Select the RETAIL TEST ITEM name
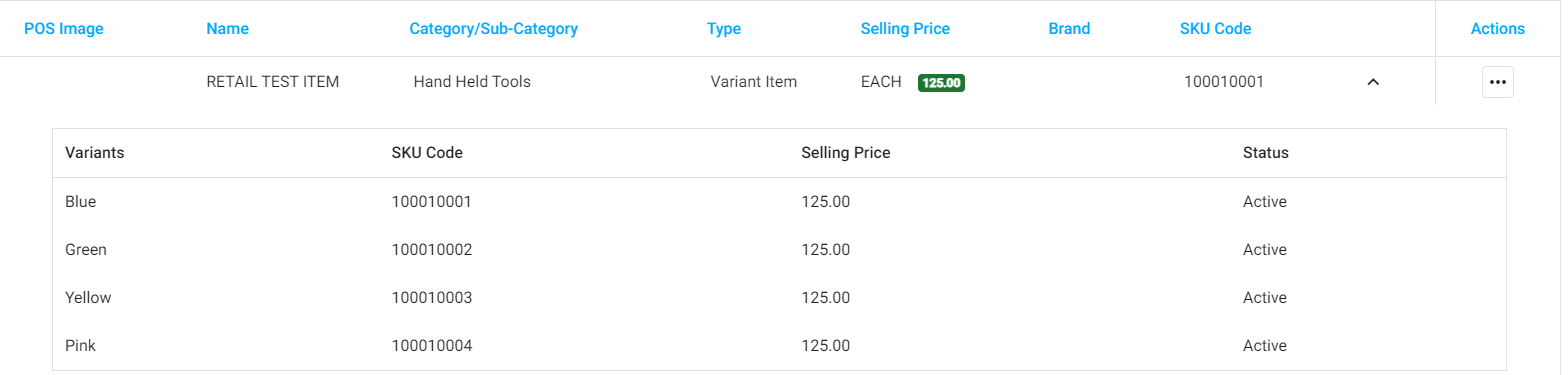Image resolution: width=1568 pixels, height=375 pixels. pos(273,82)
